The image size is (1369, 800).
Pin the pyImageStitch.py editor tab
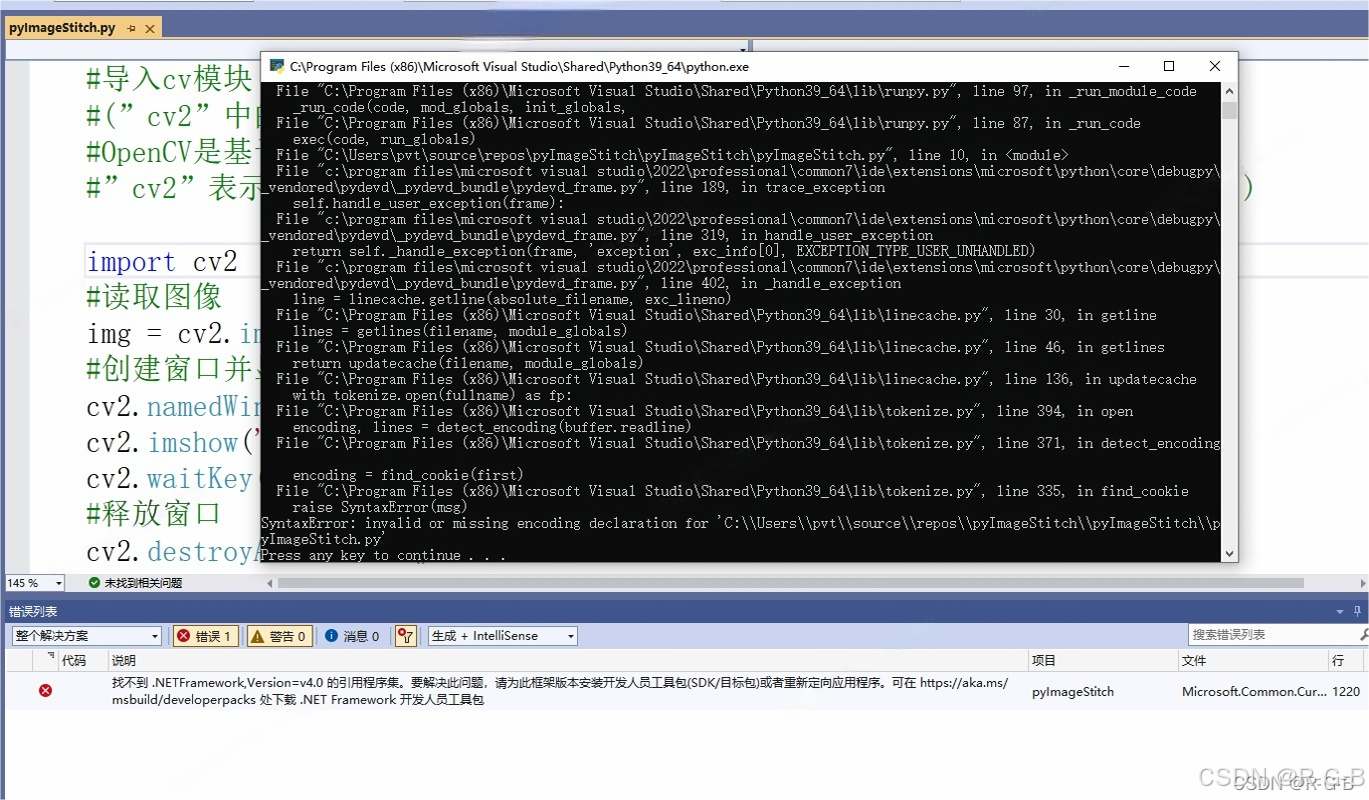(131, 28)
